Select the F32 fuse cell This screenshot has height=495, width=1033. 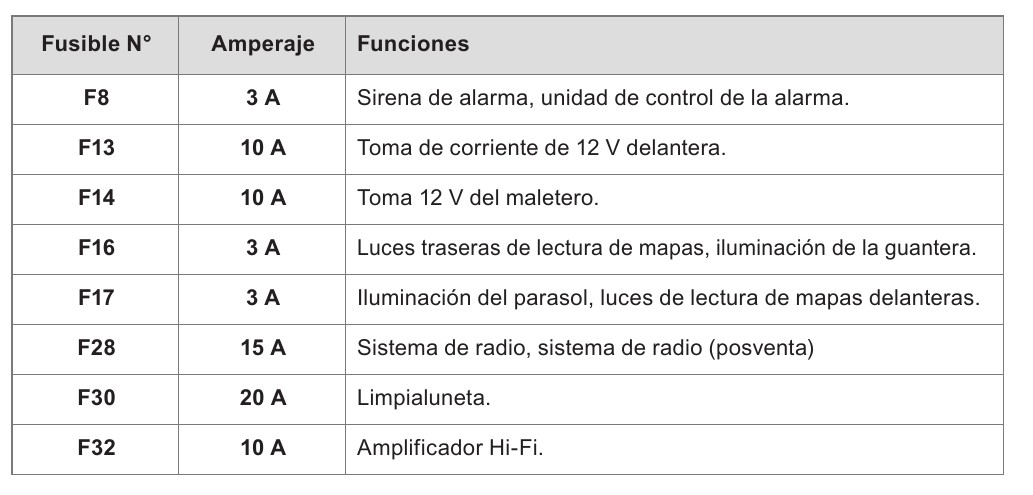pyautogui.click(x=96, y=448)
